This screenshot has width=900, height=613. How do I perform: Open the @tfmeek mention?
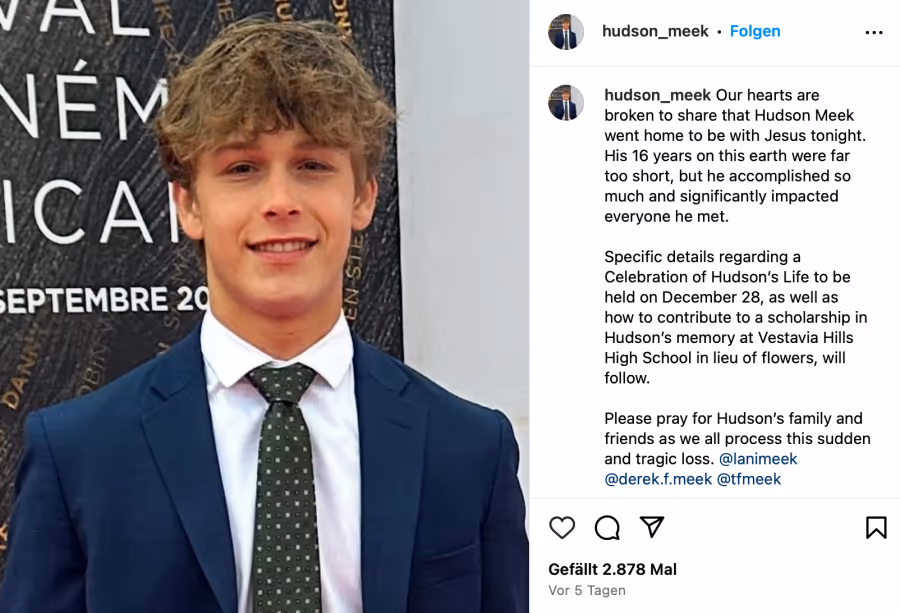pyautogui.click(x=749, y=479)
